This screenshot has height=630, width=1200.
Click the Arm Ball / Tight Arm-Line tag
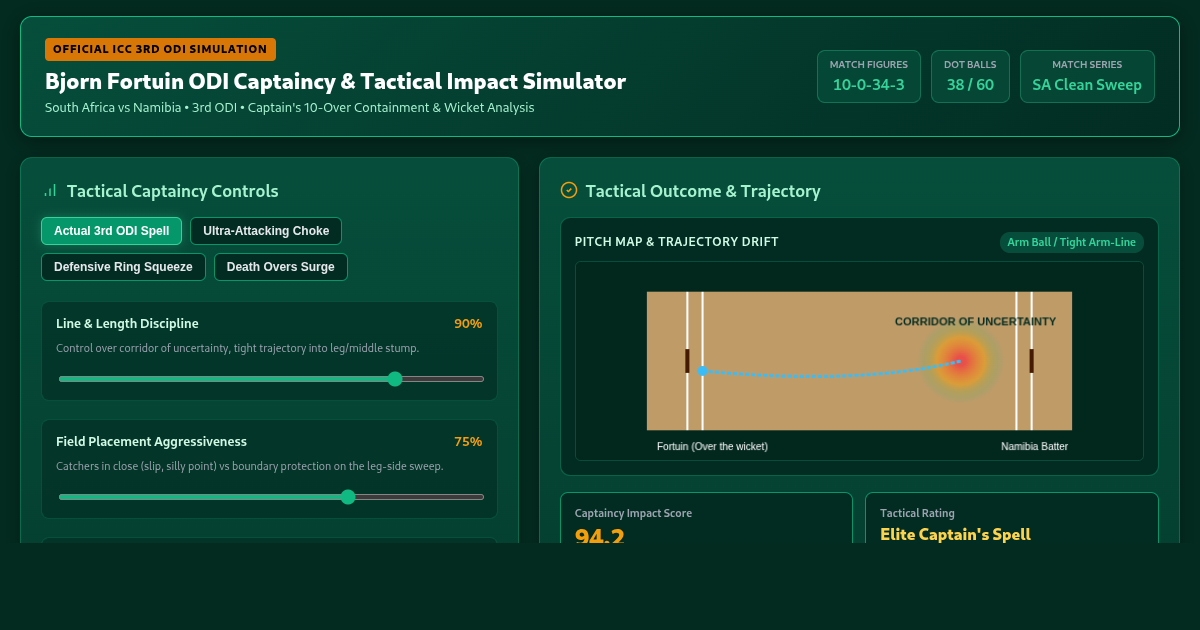point(1072,242)
